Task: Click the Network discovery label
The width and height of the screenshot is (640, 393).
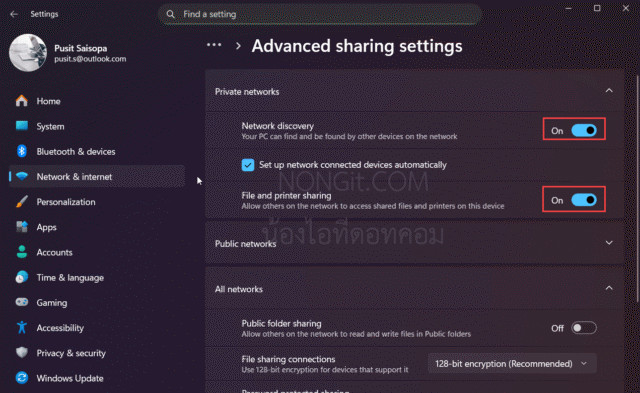Action: click(278, 126)
